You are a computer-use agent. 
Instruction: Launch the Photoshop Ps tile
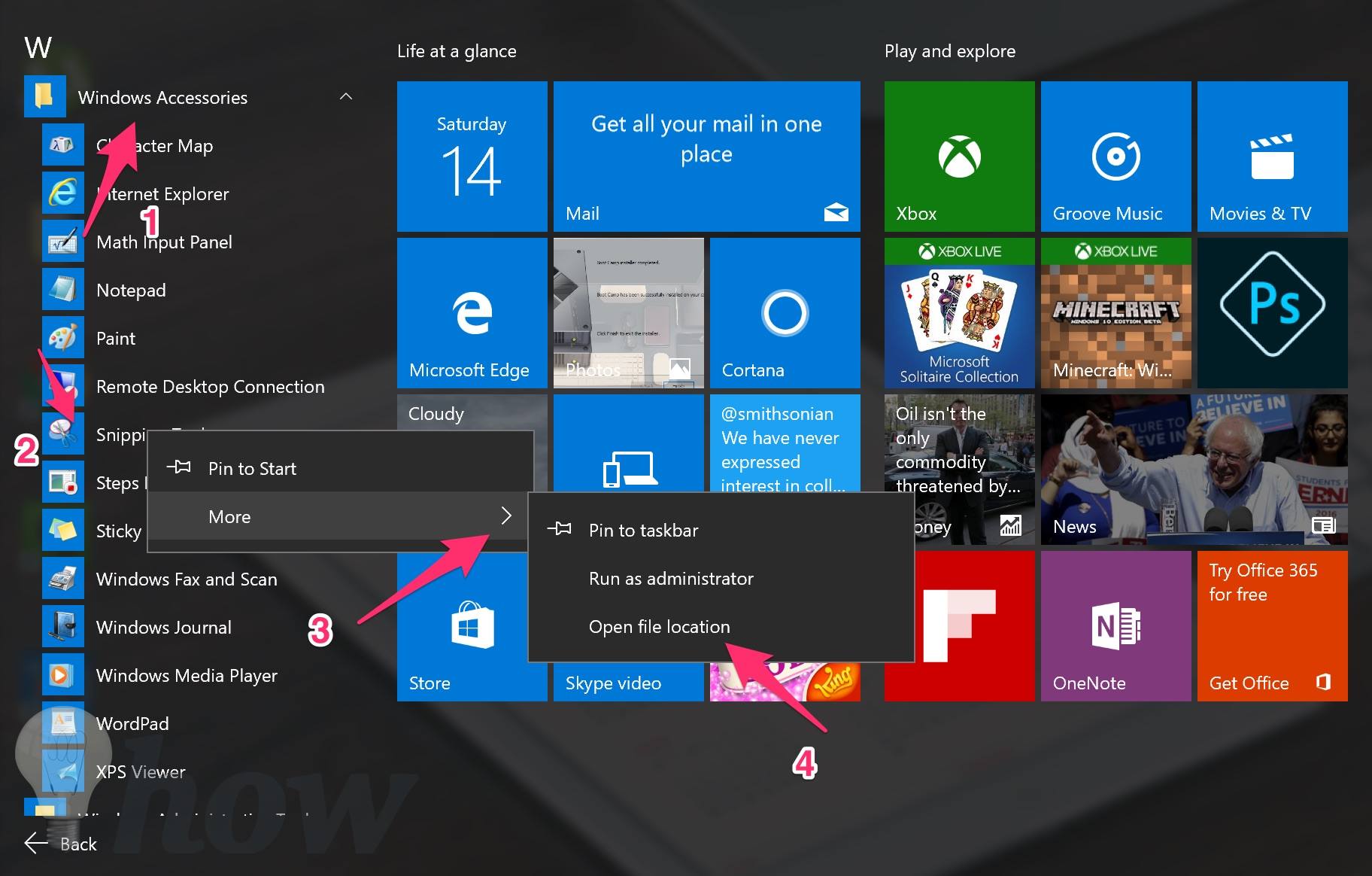[x=1272, y=312]
